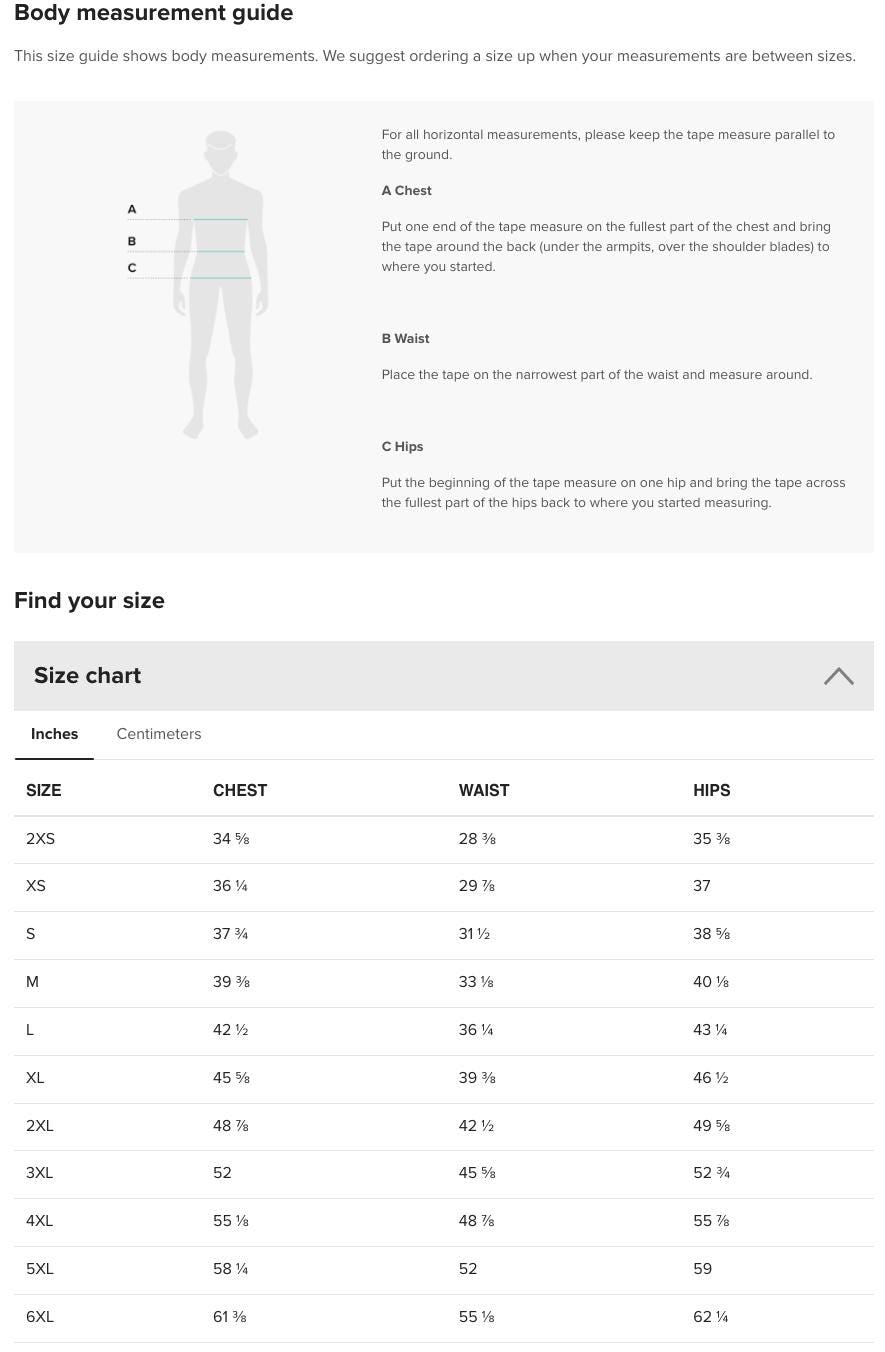Select the M size row label

pyautogui.click(x=33, y=982)
